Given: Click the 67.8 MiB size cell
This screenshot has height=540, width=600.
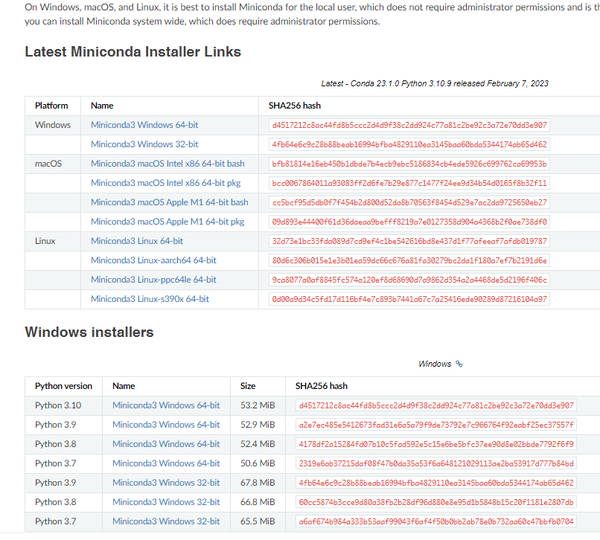Looking at the screenshot, I should 258,483.
